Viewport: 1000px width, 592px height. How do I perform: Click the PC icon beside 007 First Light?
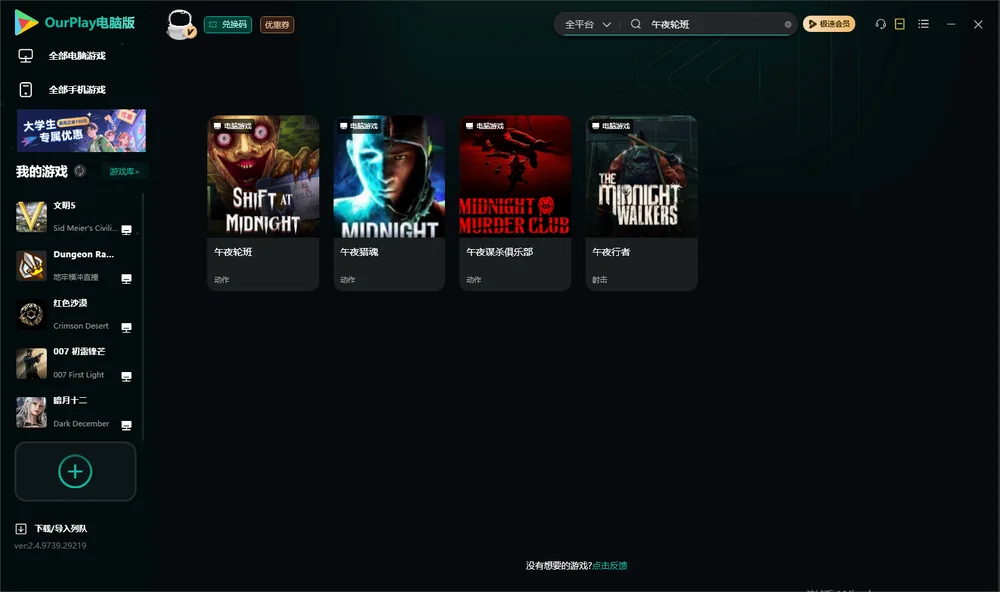126,376
